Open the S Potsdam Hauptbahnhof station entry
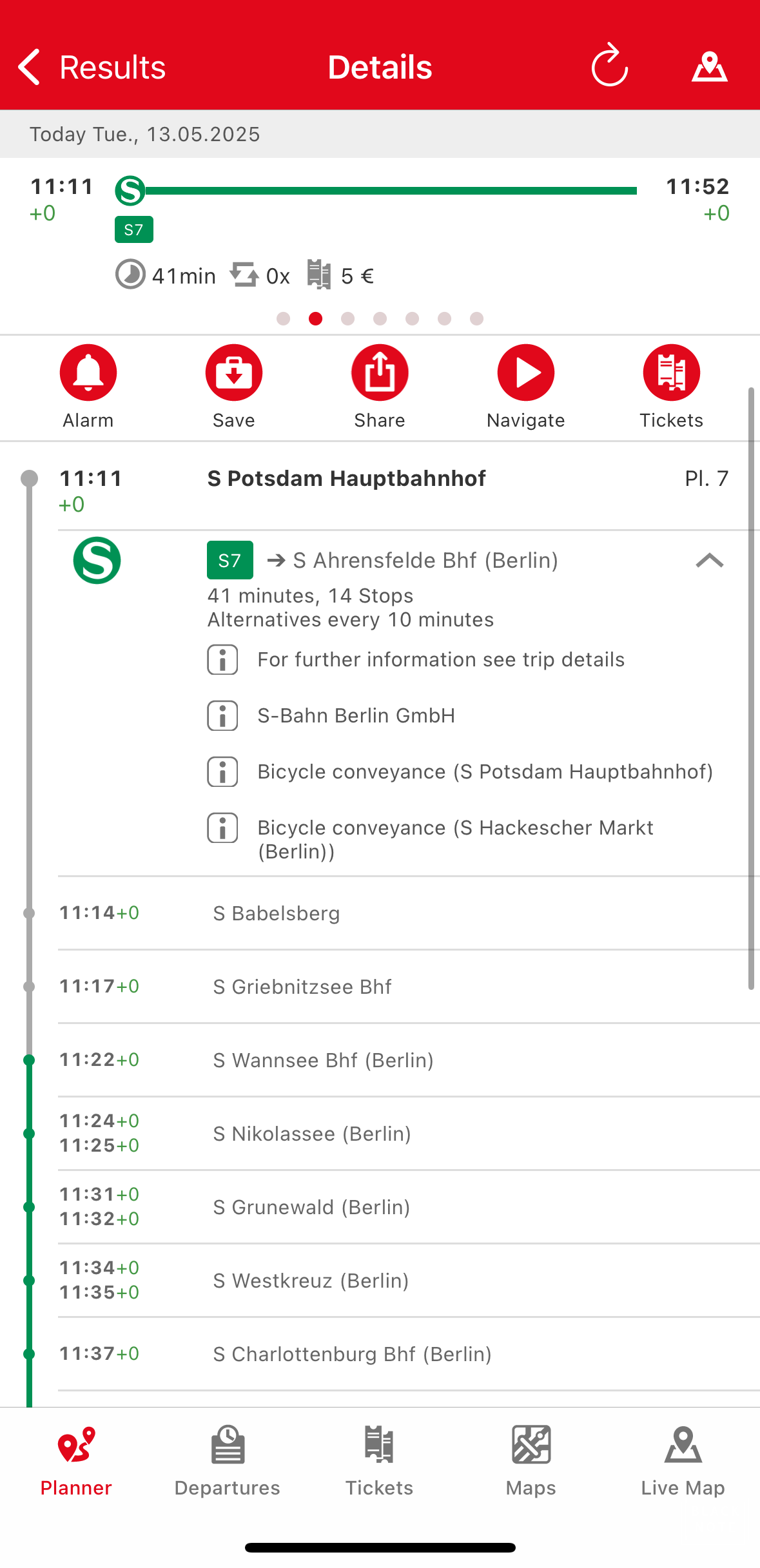 (346, 479)
